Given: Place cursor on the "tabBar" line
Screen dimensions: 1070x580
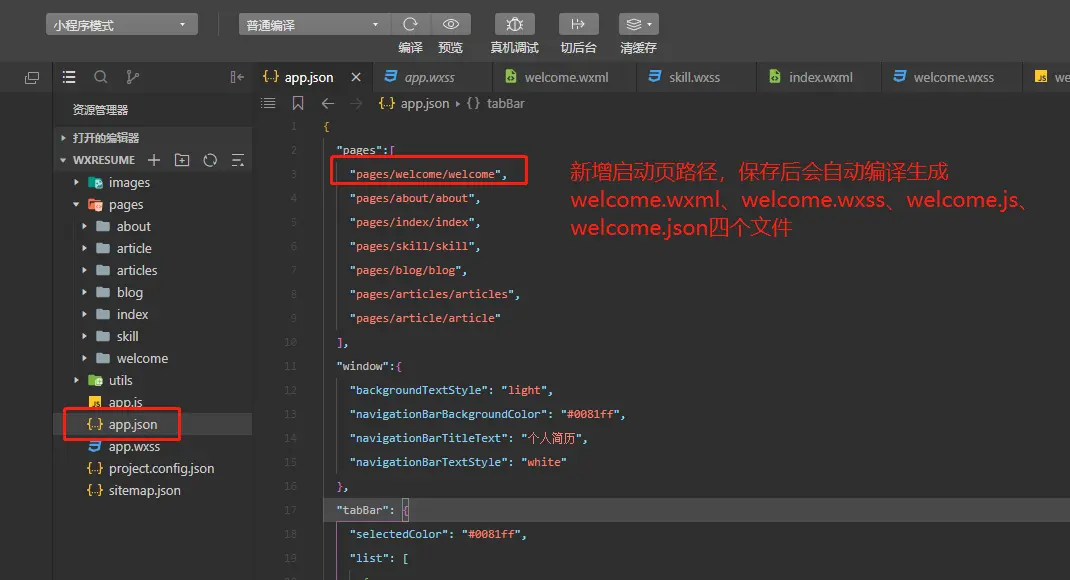Looking at the screenshot, I should (x=696, y=510).
